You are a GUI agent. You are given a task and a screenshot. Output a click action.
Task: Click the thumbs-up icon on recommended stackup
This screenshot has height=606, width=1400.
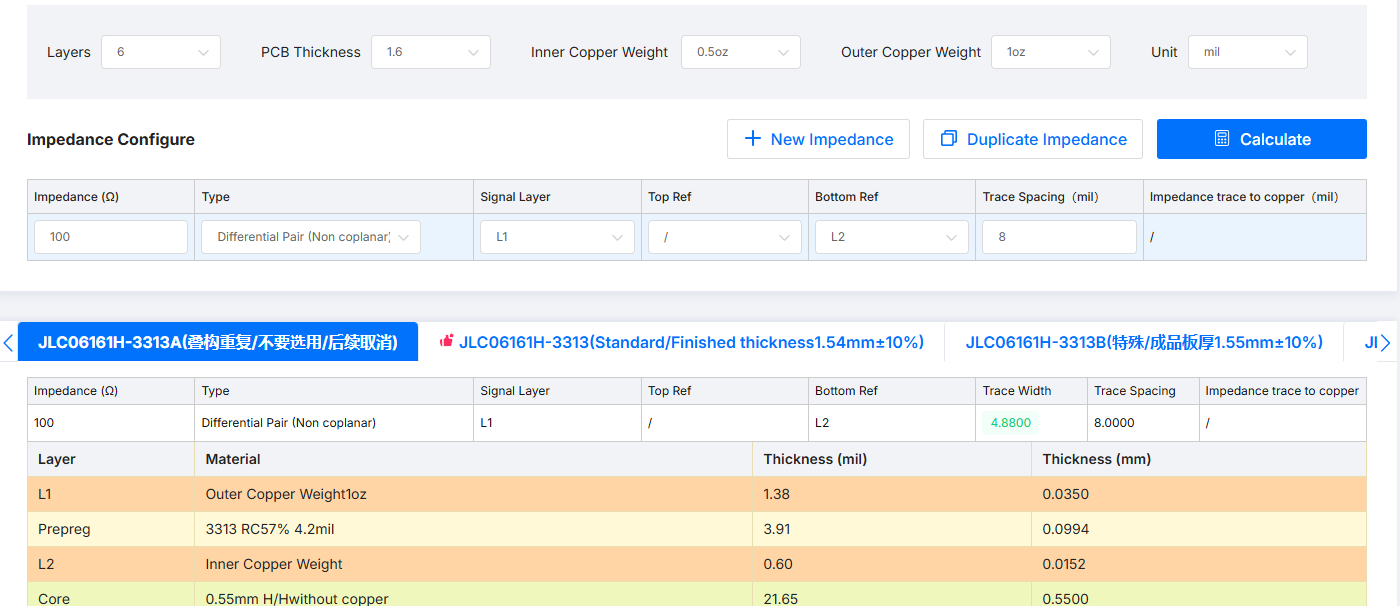447,342
